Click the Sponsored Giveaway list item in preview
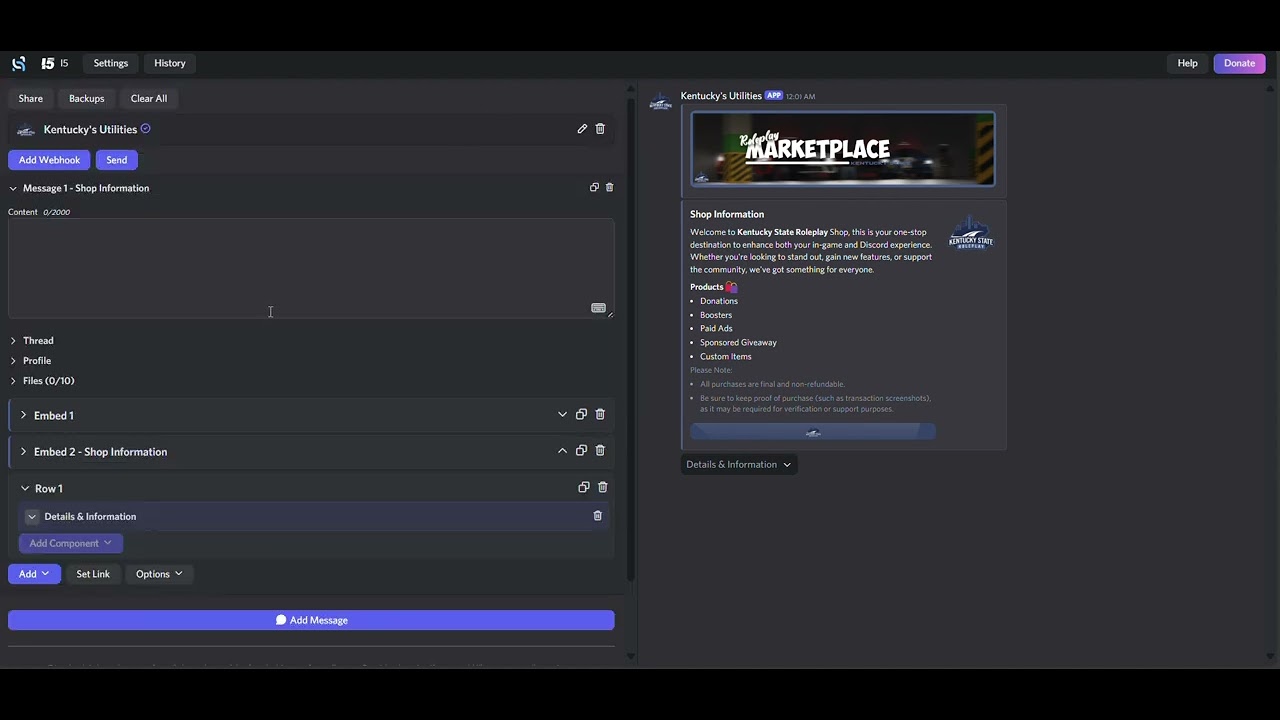The image size is (1280, 720). pos(738,343)
